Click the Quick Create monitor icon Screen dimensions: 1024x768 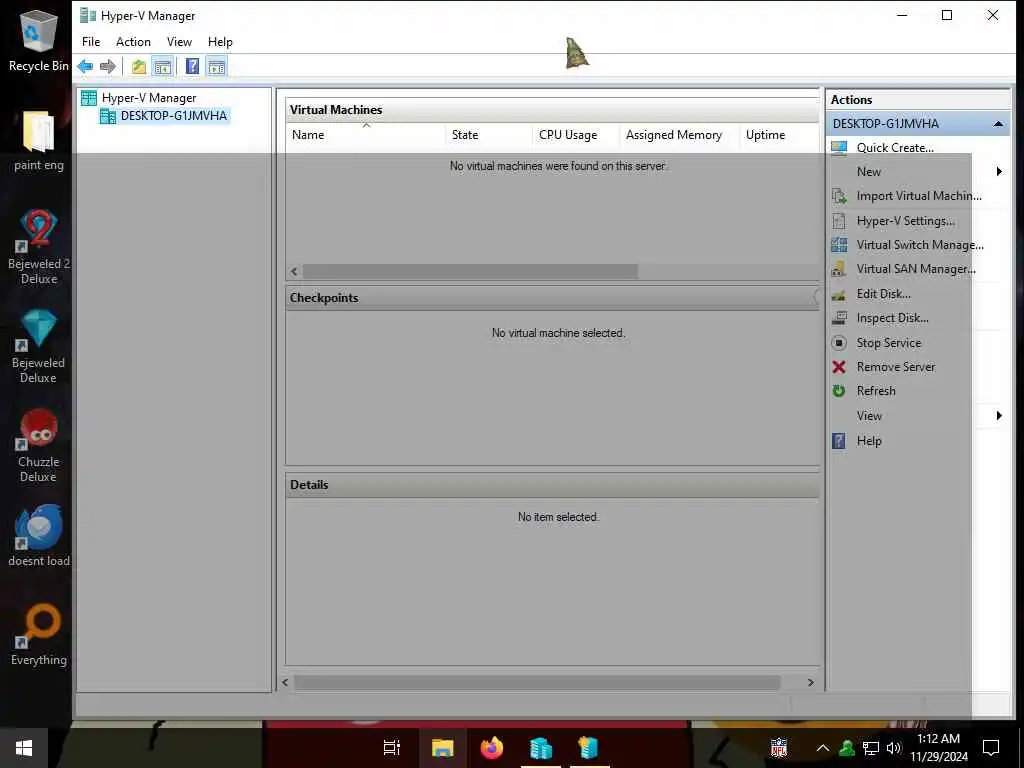click(x=839, y=148)
